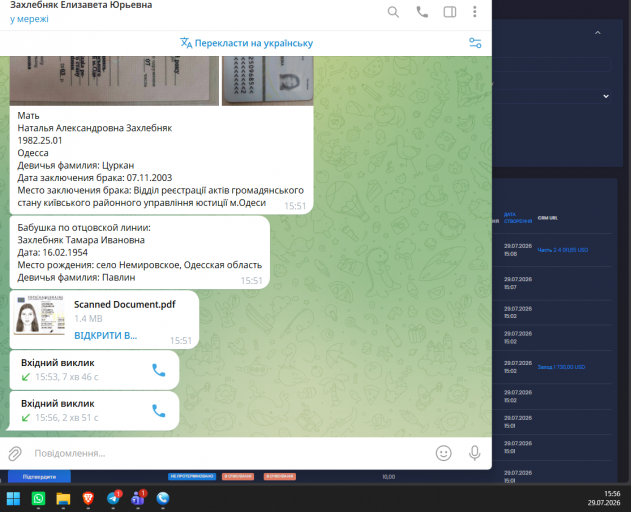Click the 29.07.2026 15:08 date cell
This screenshot has height=512, width=631.
tap(518, 250)
